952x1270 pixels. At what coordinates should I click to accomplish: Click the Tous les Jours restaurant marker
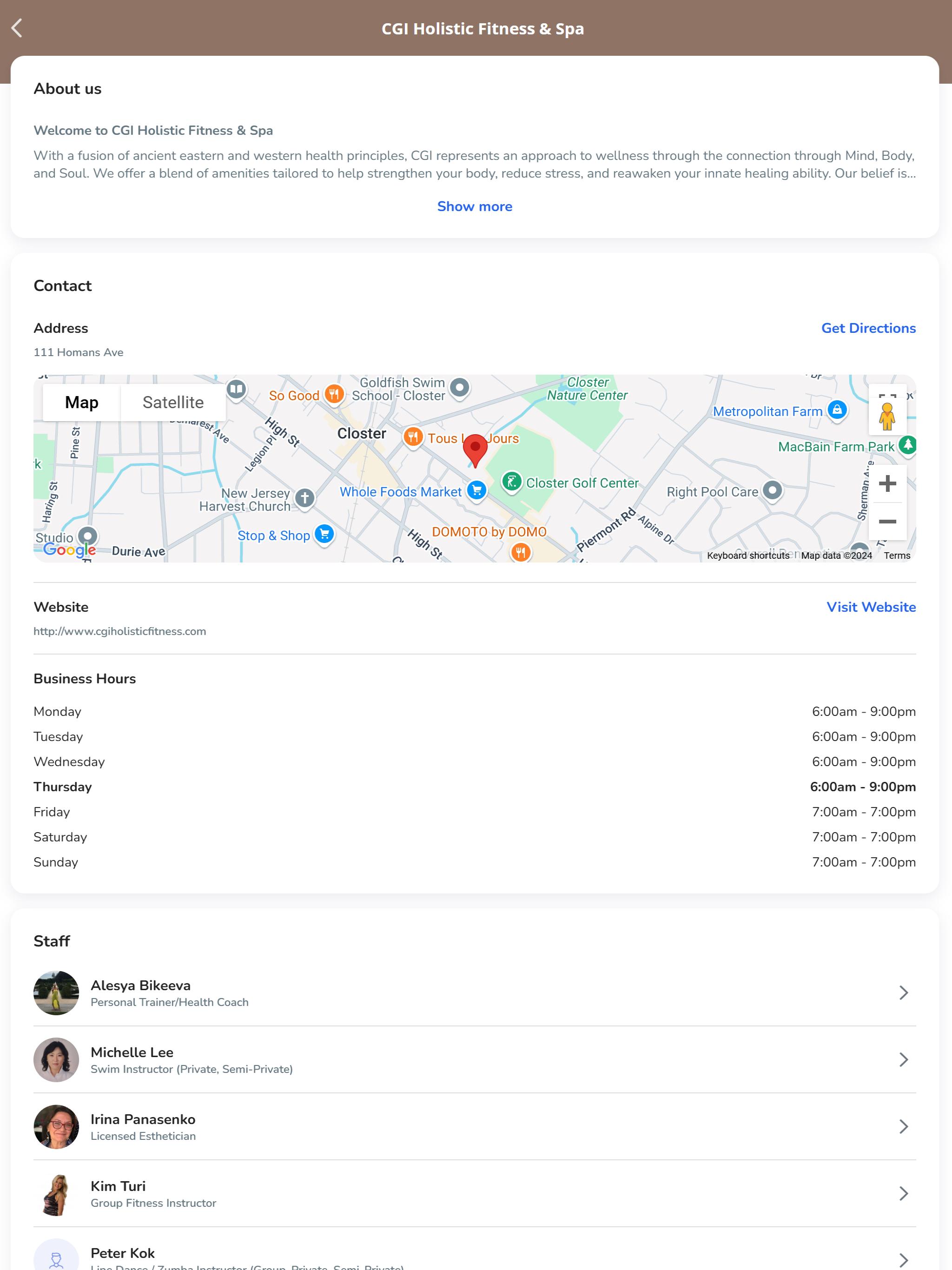(x=413, y=437)
